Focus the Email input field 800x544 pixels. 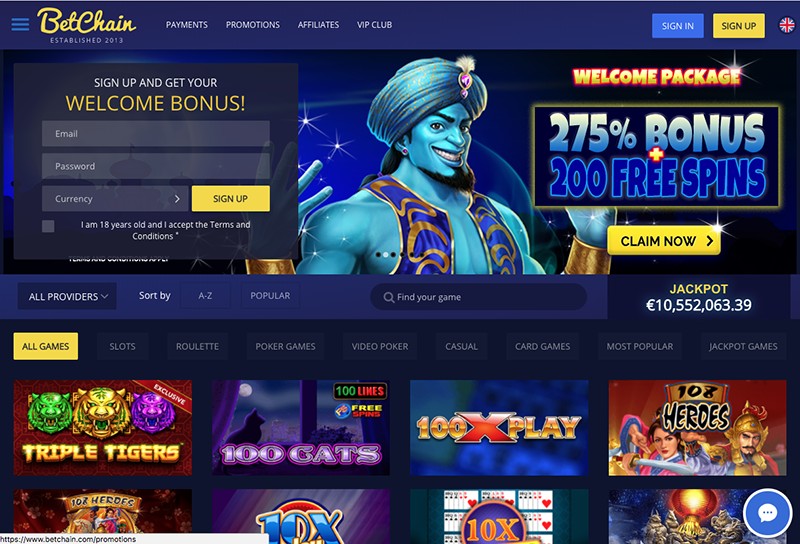156,134
